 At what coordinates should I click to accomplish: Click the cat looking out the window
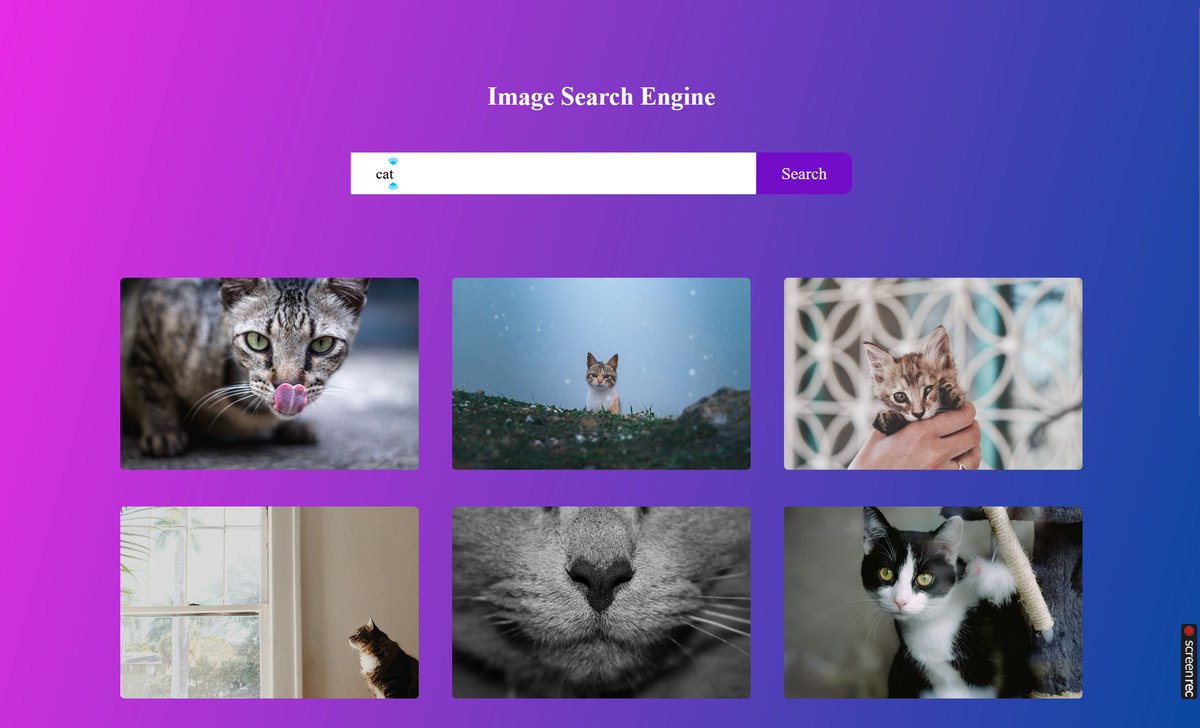pyautogui.click(x=269, y=600)
